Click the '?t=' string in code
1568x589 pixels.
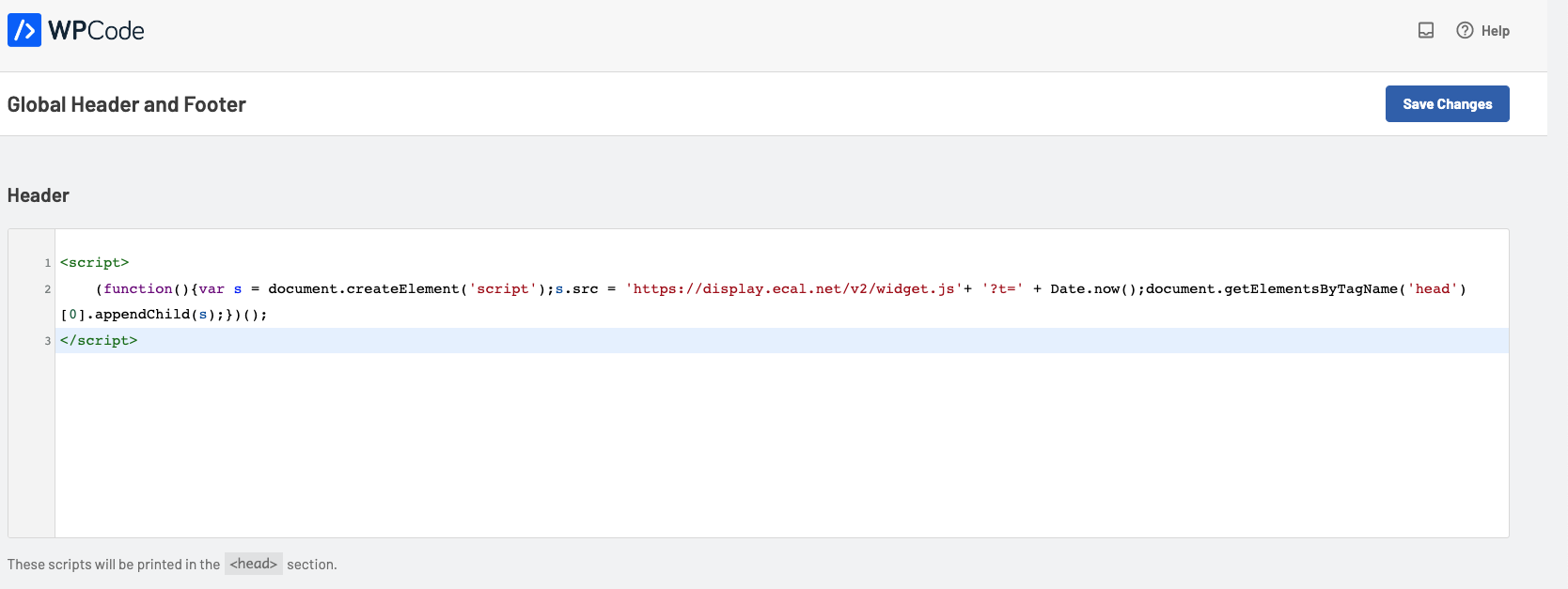1002,289
